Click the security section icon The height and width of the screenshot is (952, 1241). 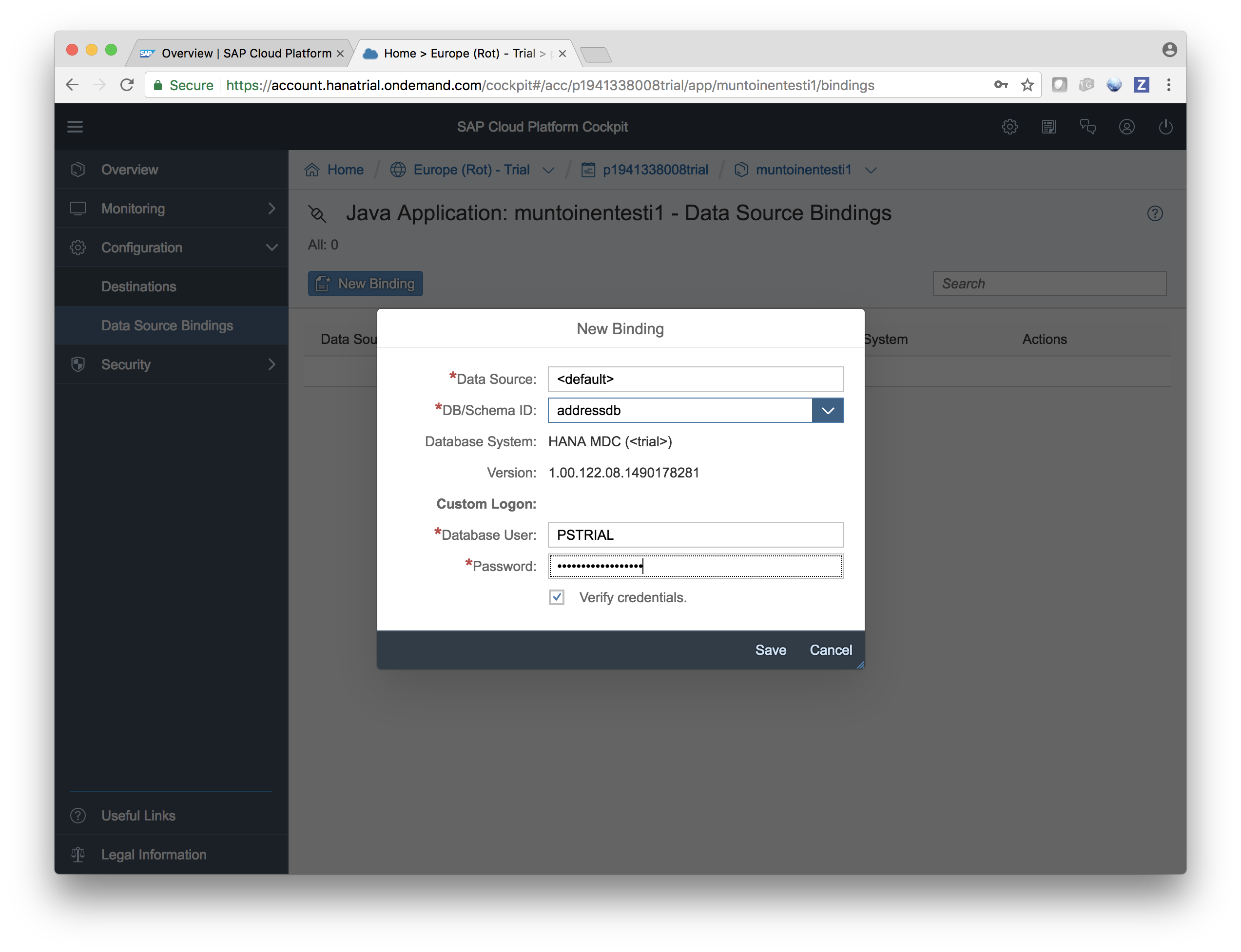click(80, 364)
